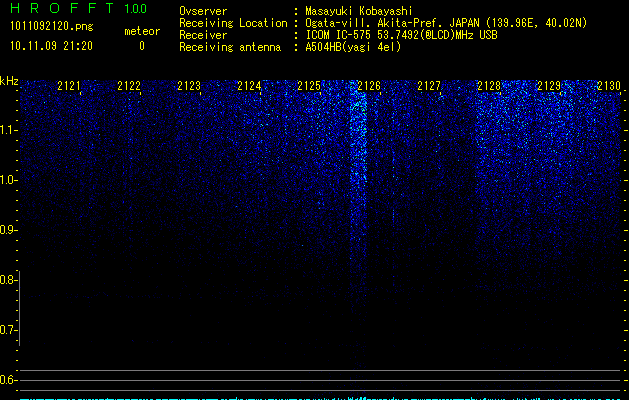Click the 2128 time marker
This screenshot has height=400, width=629.
[x=489, y=85]
